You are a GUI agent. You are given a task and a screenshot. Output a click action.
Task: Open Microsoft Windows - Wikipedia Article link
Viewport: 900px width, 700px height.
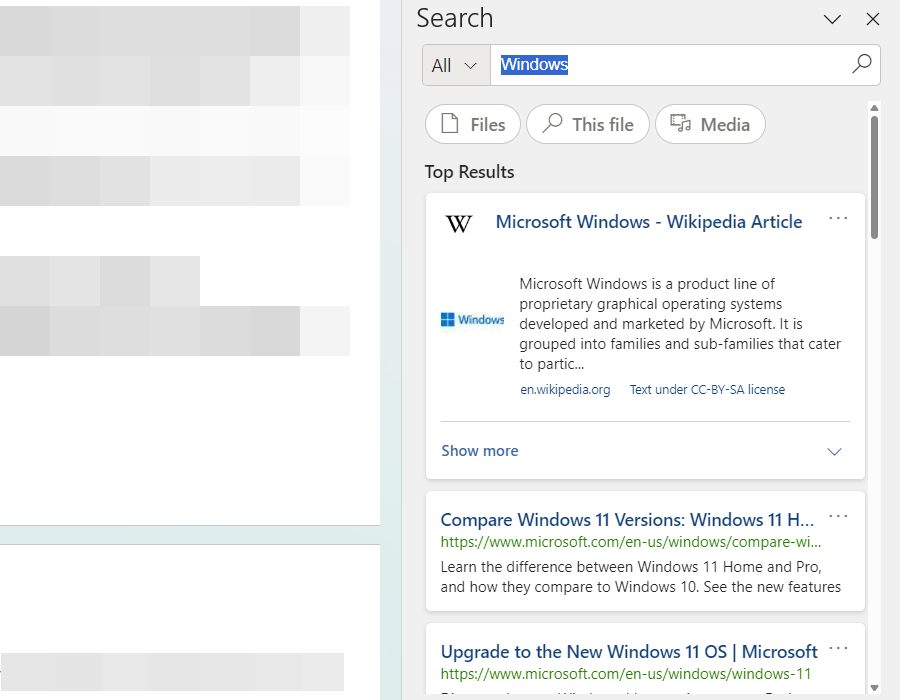click(649, 221)
